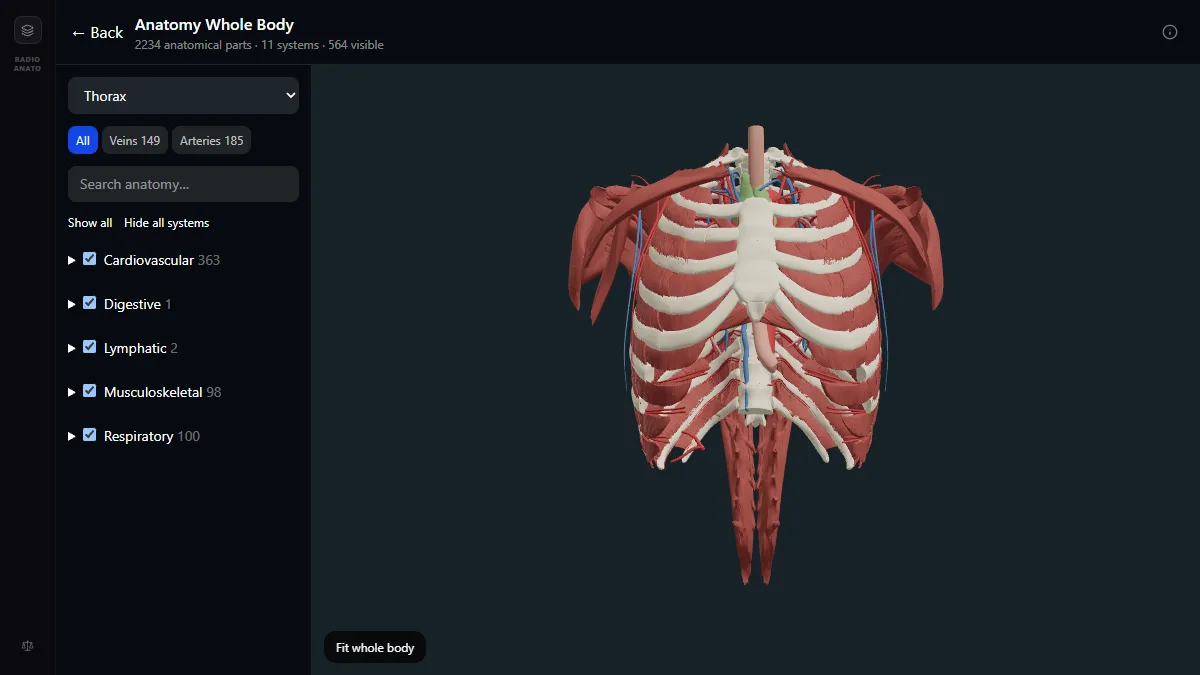Filter by Arteries 185
The height and width of the screenshot is (675, 1200).
[211, 141]
